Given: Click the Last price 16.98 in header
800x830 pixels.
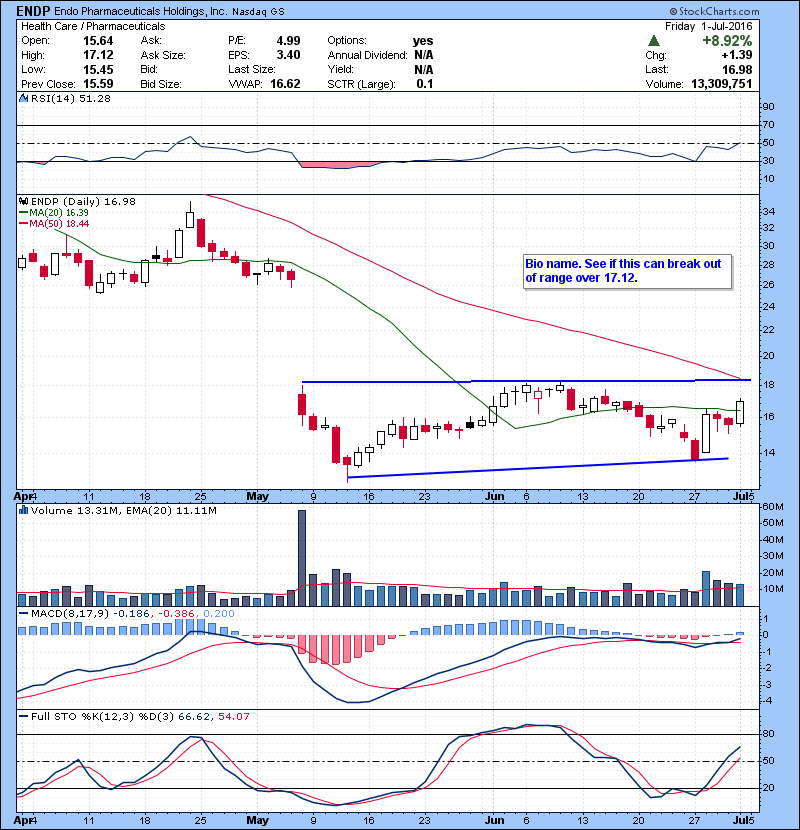Looking at the screenshot, I should 737,69.
